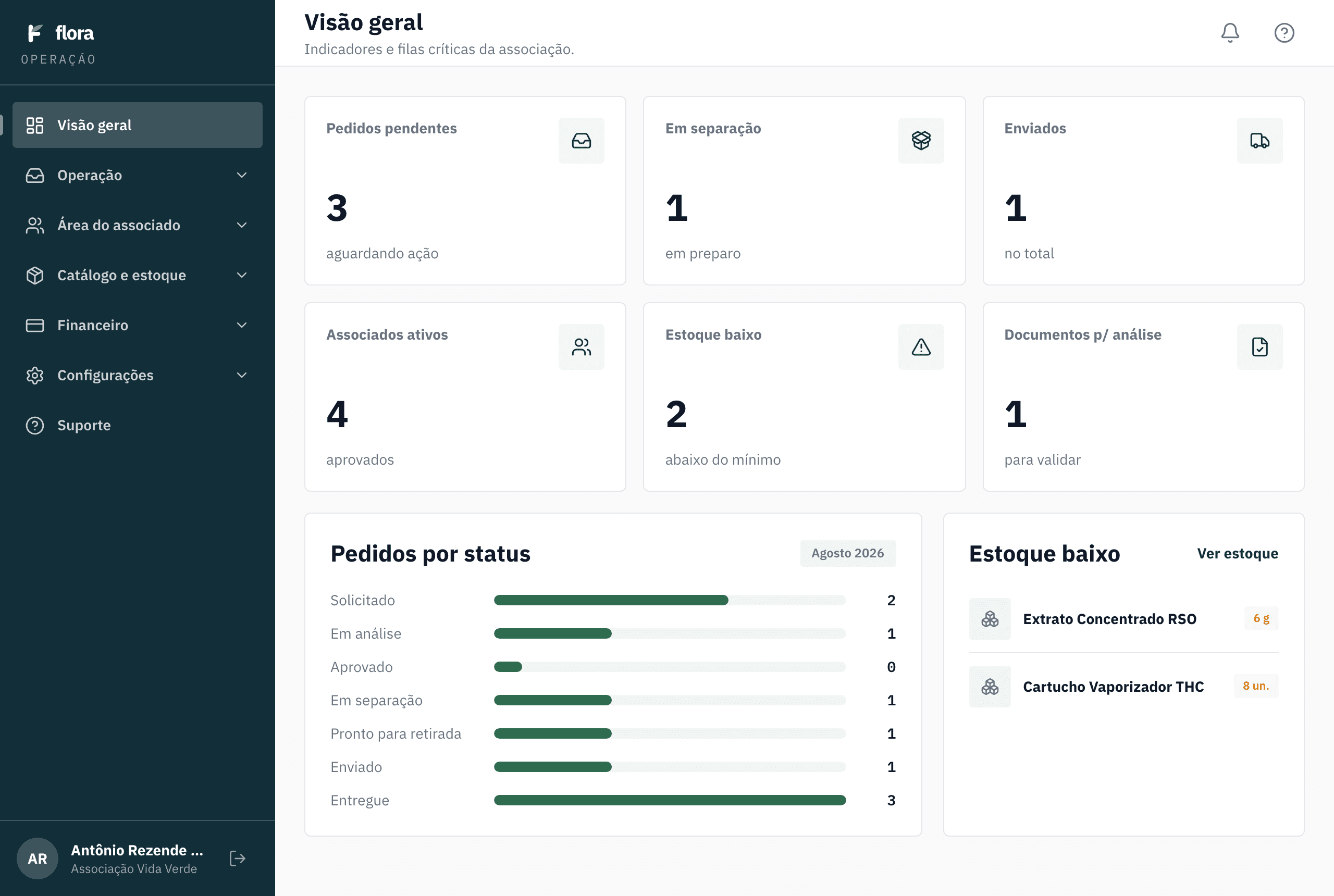Click the warning triangle icon on Estoque baixo card

click(x=921, y=347)
